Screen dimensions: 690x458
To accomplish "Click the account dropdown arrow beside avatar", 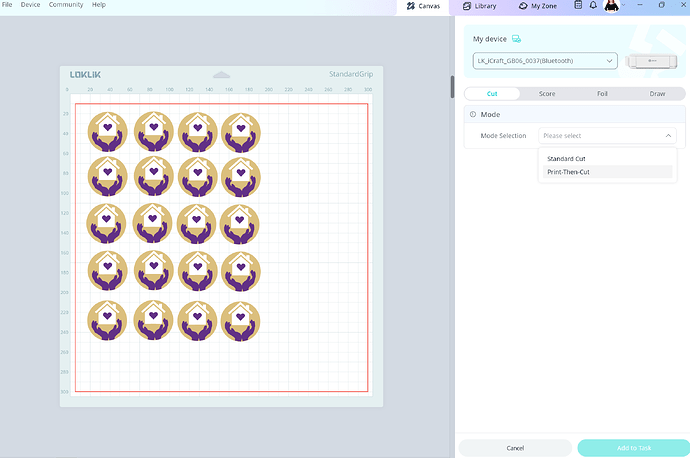I will [x=623, y=5].
